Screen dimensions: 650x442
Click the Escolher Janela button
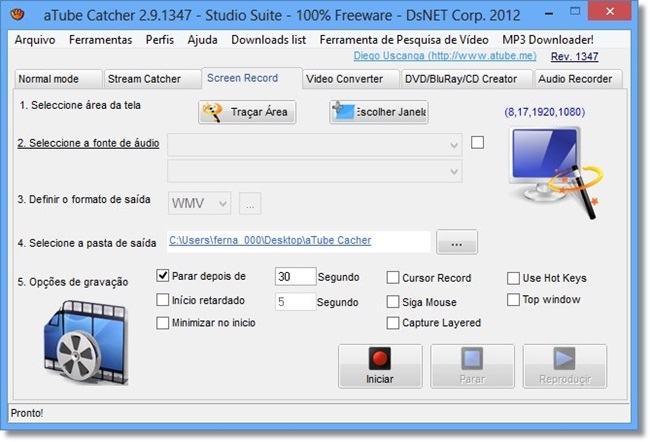379,112
